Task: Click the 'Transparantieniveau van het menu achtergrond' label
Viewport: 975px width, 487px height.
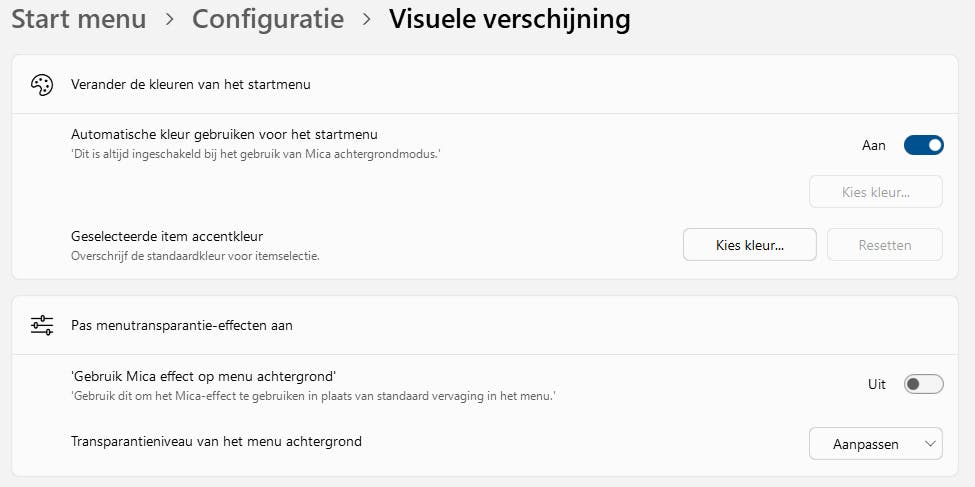Action: tap(216, 441)
